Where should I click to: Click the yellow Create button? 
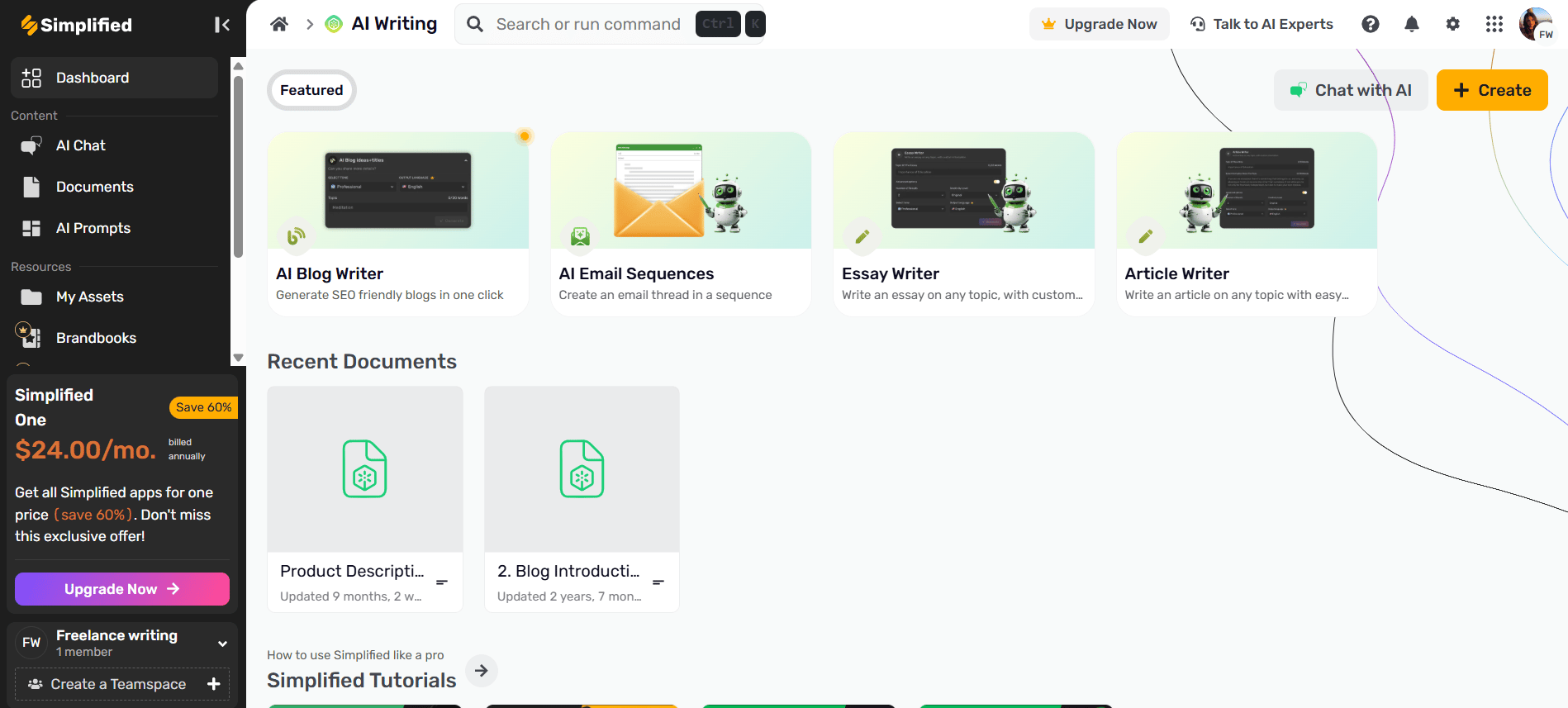pyautogui.click(x=1492, y=90)
